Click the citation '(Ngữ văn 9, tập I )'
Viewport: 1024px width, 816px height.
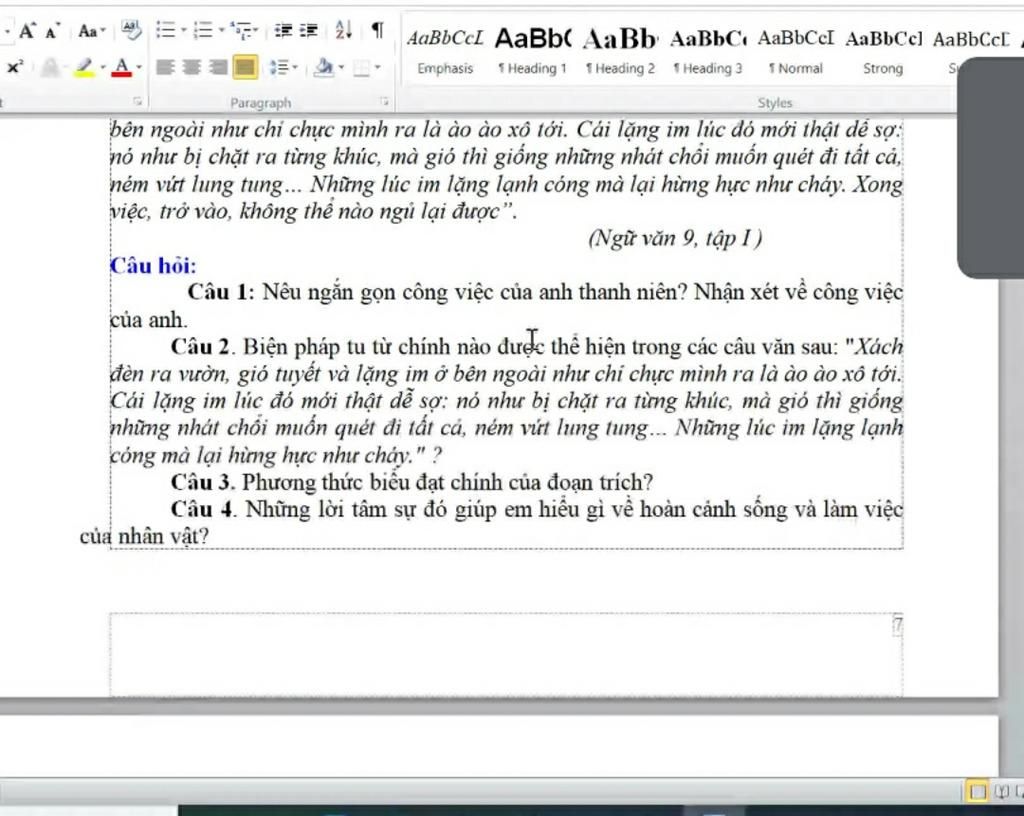[x=675, y=238]
